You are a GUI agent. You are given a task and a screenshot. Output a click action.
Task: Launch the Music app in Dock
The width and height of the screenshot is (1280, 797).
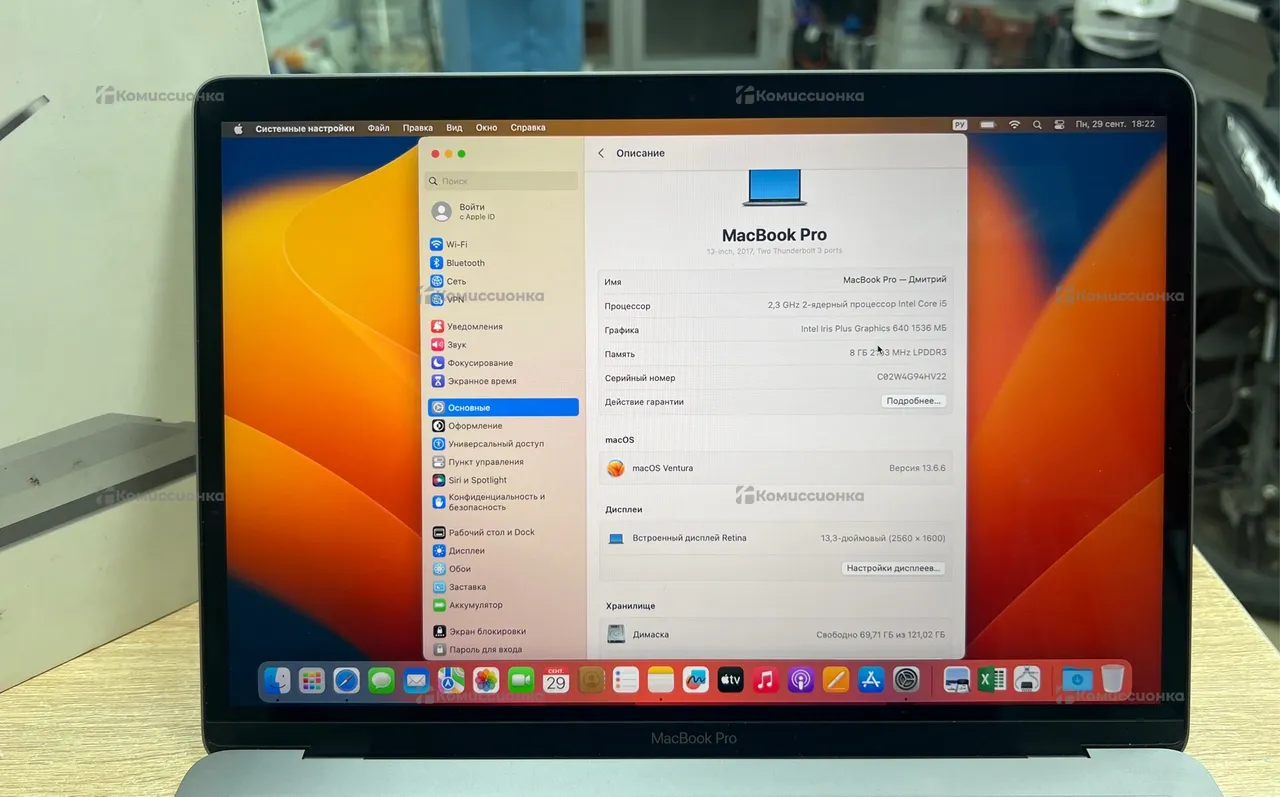766,681
